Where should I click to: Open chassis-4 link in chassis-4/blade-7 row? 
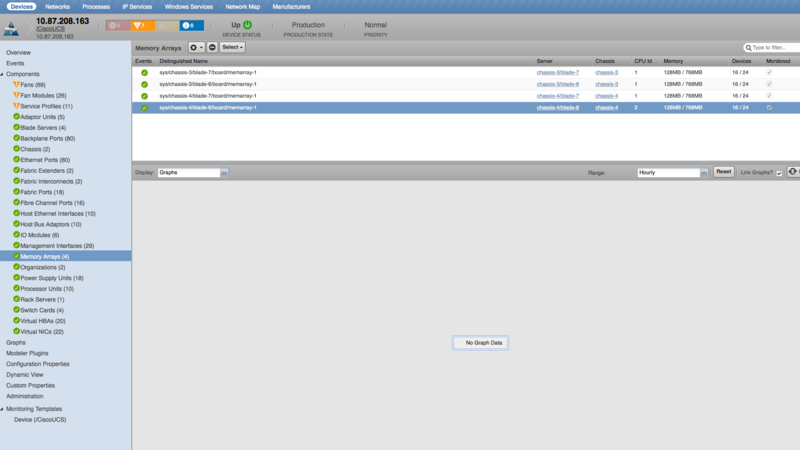point(607,96)
